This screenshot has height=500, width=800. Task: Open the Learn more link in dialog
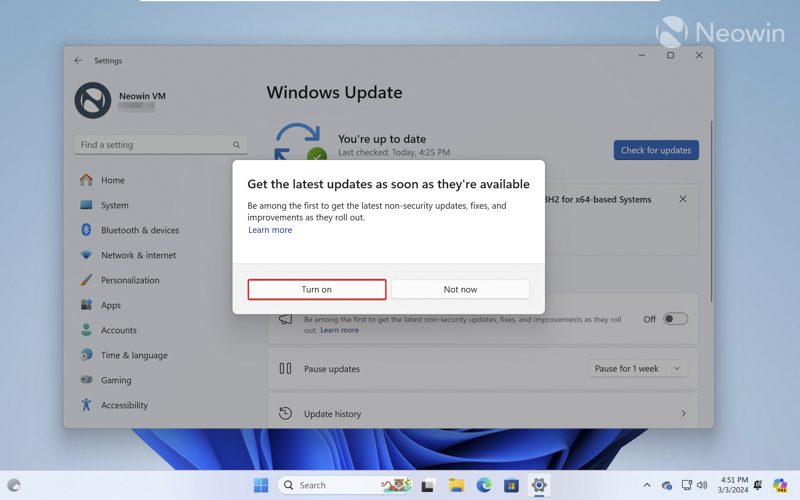(x=270, y=230)
